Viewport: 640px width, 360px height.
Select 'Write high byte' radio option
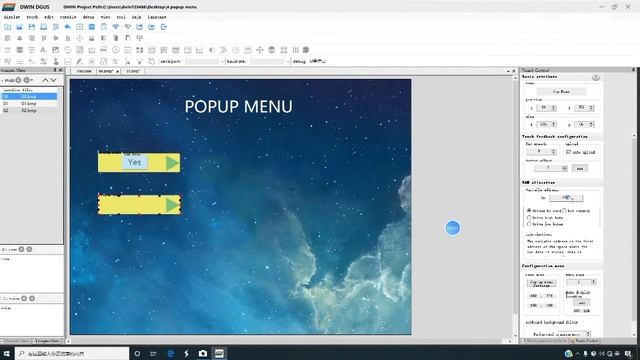(x=529, y=218)
